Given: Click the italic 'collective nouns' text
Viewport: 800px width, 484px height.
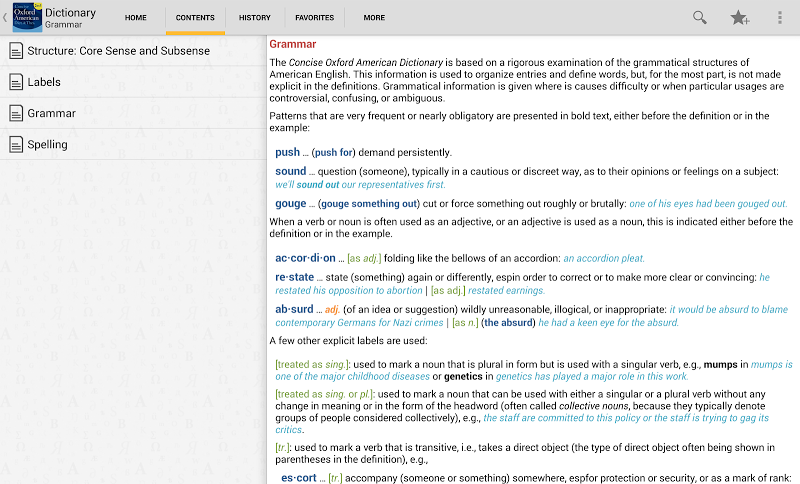Looking at the screenshot, I should pos(593,406).
